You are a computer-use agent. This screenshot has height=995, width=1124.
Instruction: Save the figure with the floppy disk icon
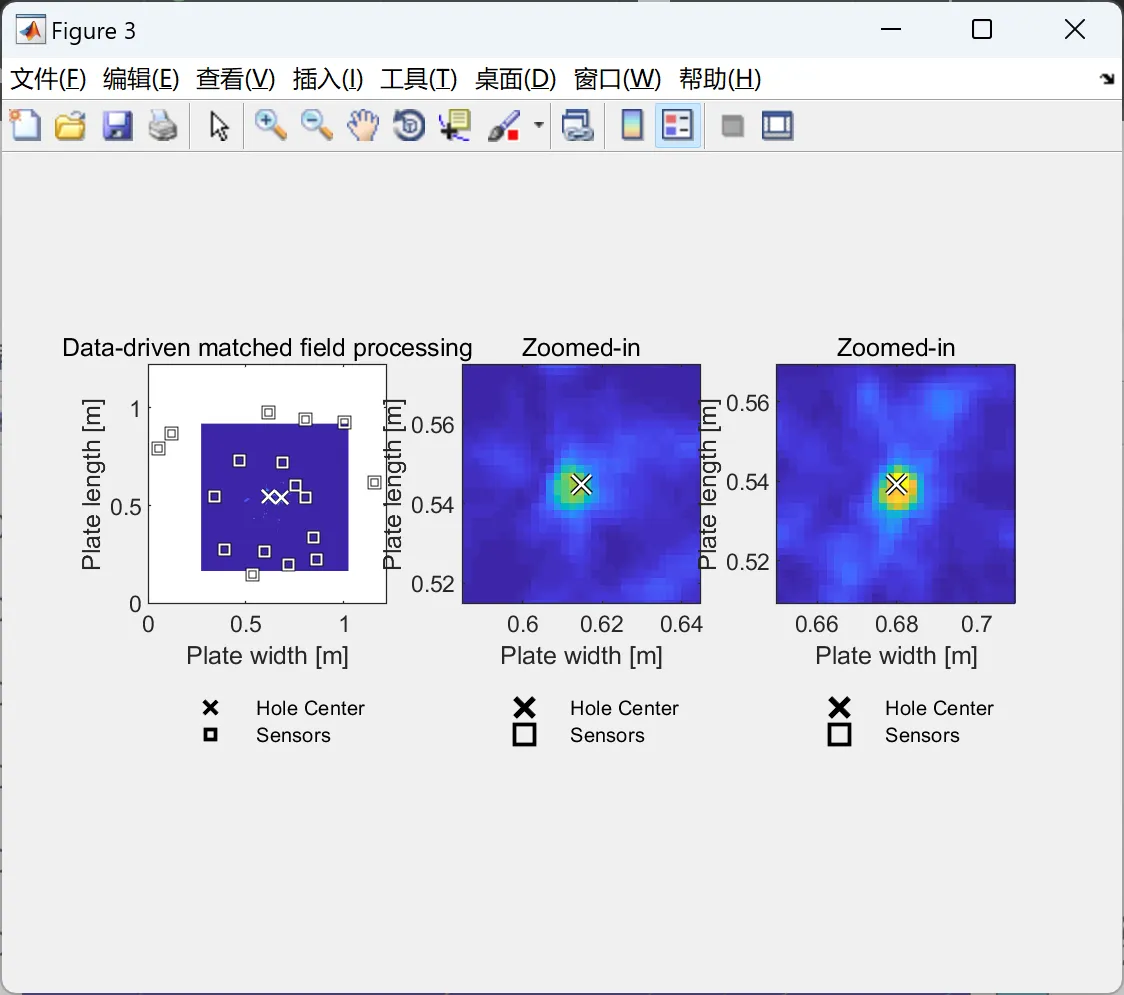[x=117, y=126]
